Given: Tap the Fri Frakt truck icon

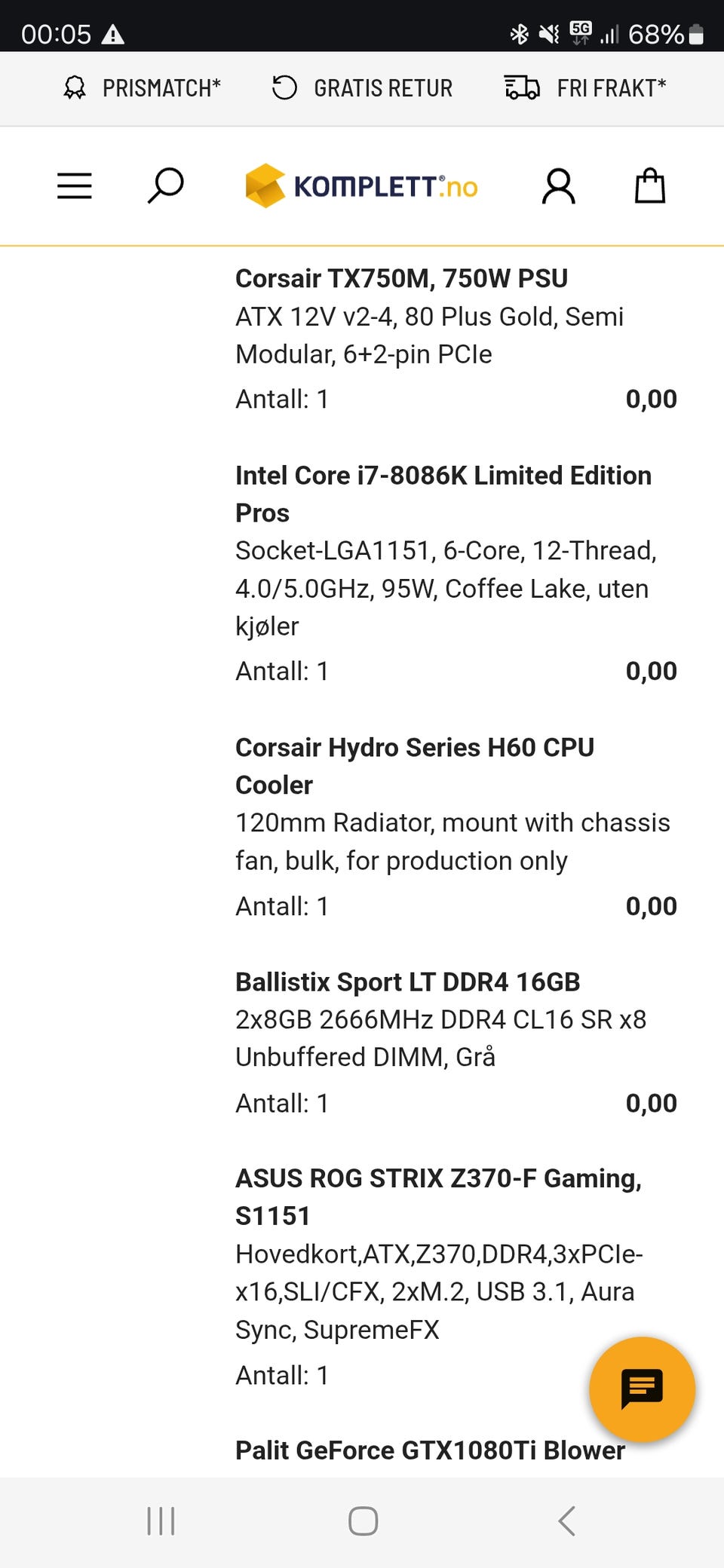Looking at the screenshot, I should [x=522, y=88].
